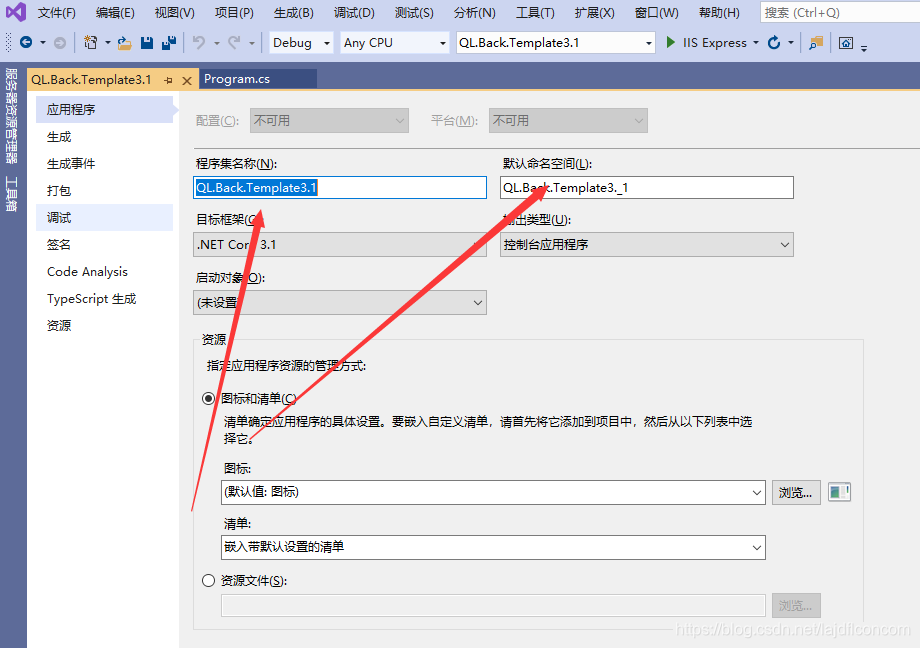Click the Visual Studio logo icon
The width and height of the screenshot is (920, 648).
pyautogui.click(x=16, y=12)
